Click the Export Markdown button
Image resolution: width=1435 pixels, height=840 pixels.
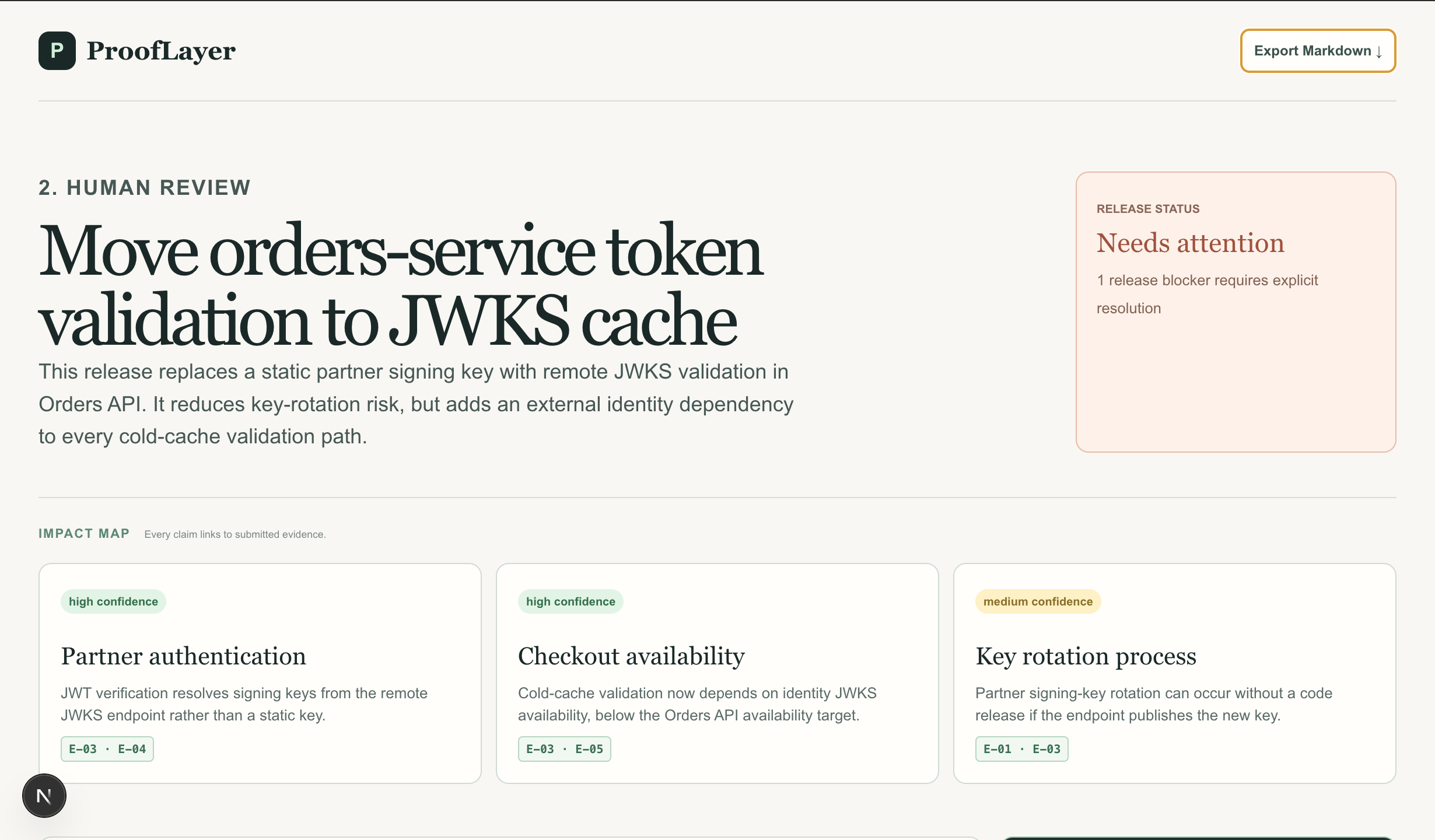(1318, 51)
